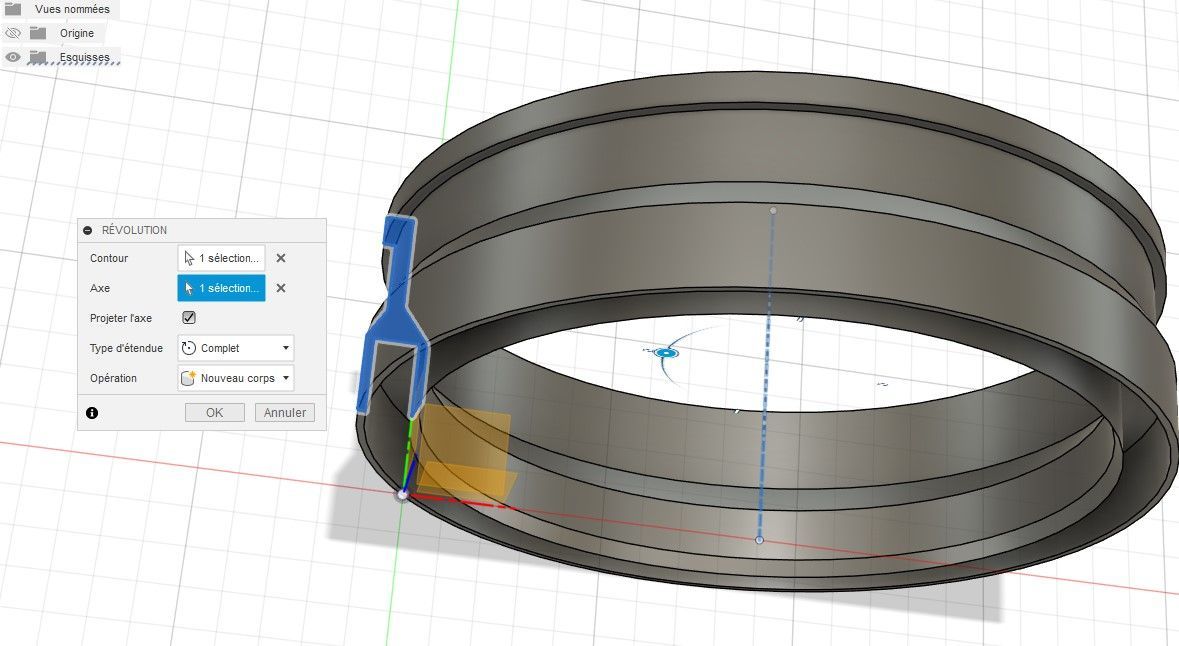
Task: Select Vues nommées in the browser
Action: [x=72, y=9]
